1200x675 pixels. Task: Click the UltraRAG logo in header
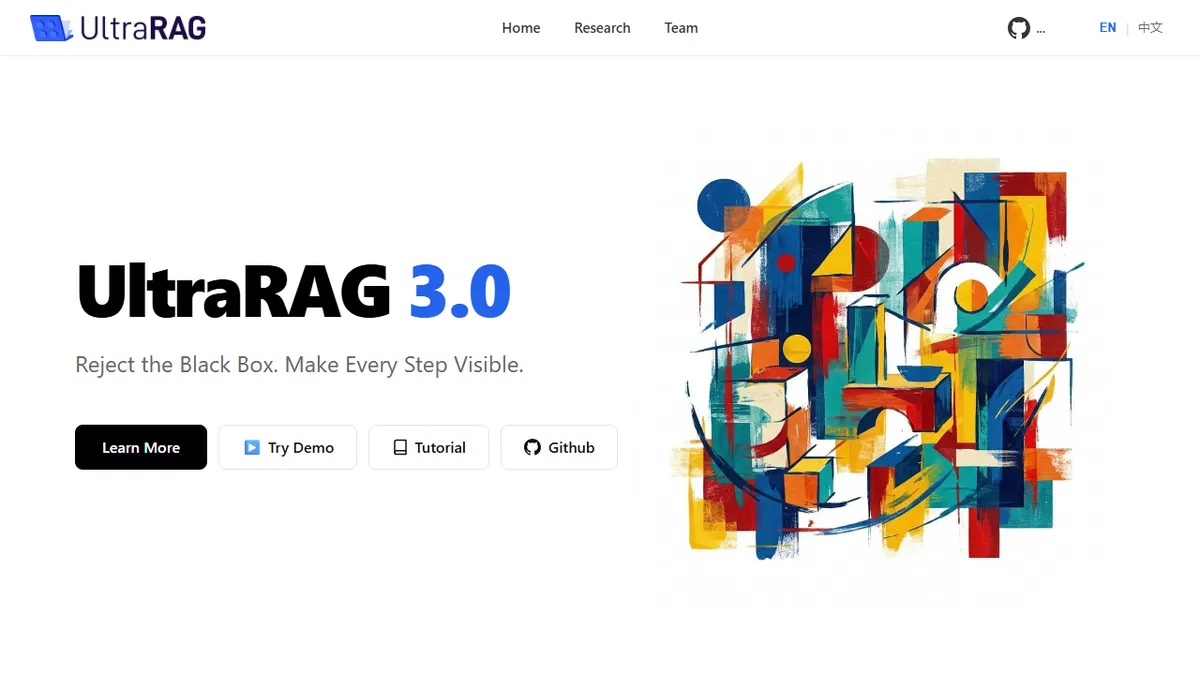tap(118, 28)
